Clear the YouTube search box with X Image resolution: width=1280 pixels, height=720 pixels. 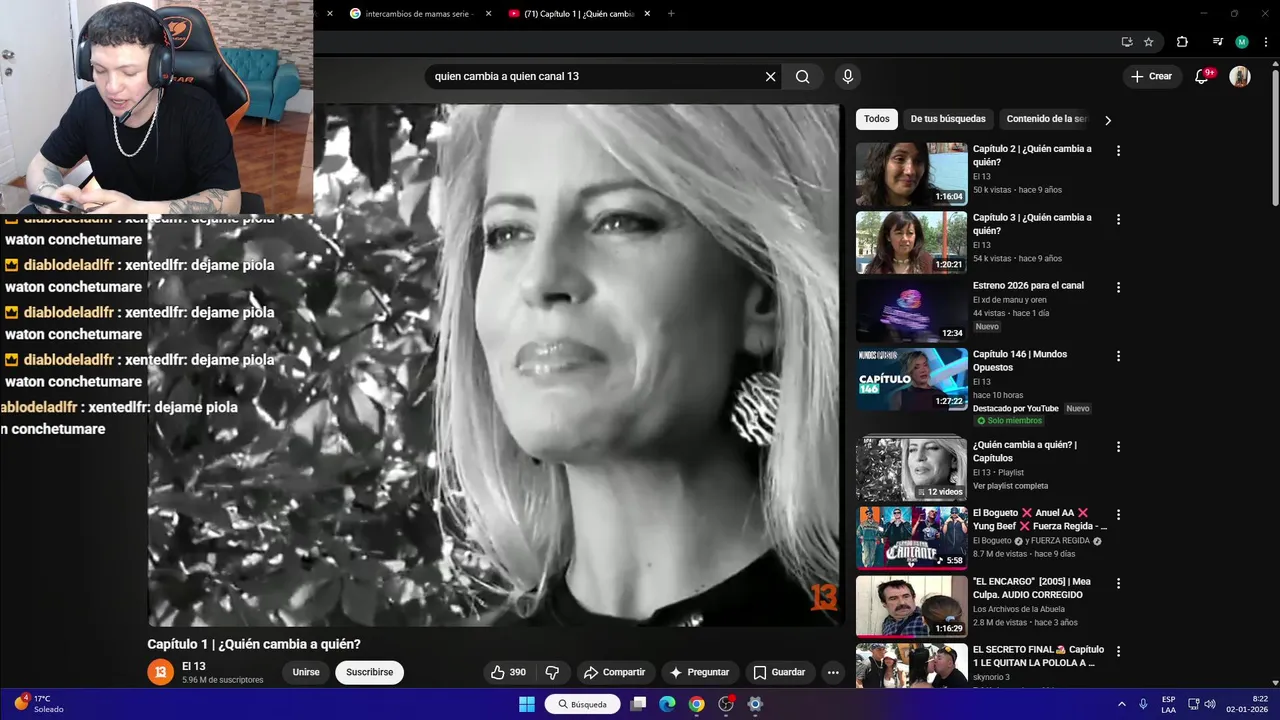coord(770,76)
